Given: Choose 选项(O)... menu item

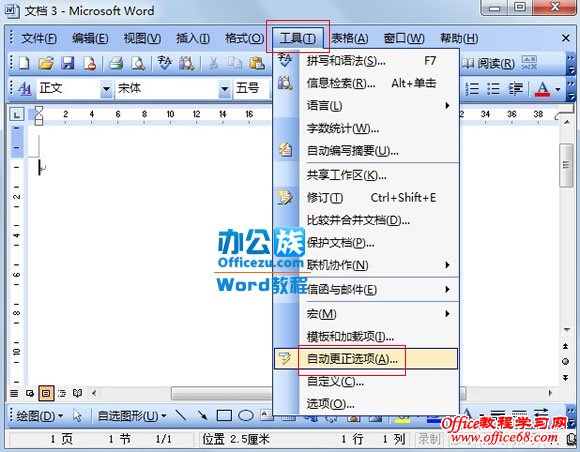Looking at the screenshot, I should pos(366,404).
